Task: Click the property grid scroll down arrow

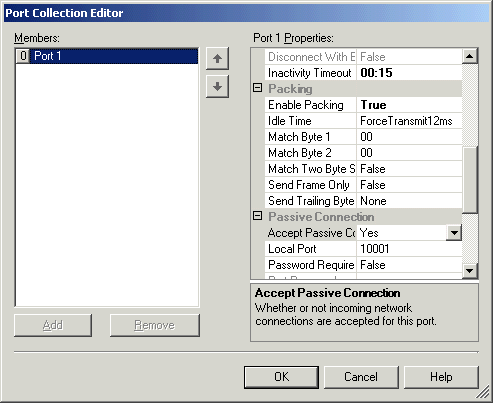Action: [470, 270]
